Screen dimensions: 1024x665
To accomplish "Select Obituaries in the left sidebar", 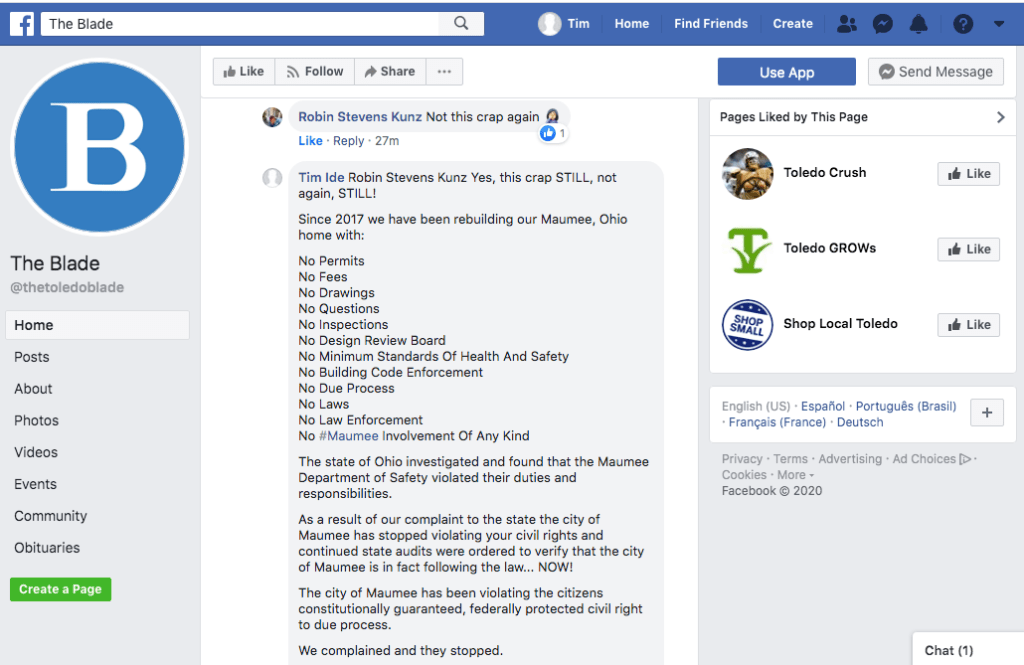I will 47,548.
